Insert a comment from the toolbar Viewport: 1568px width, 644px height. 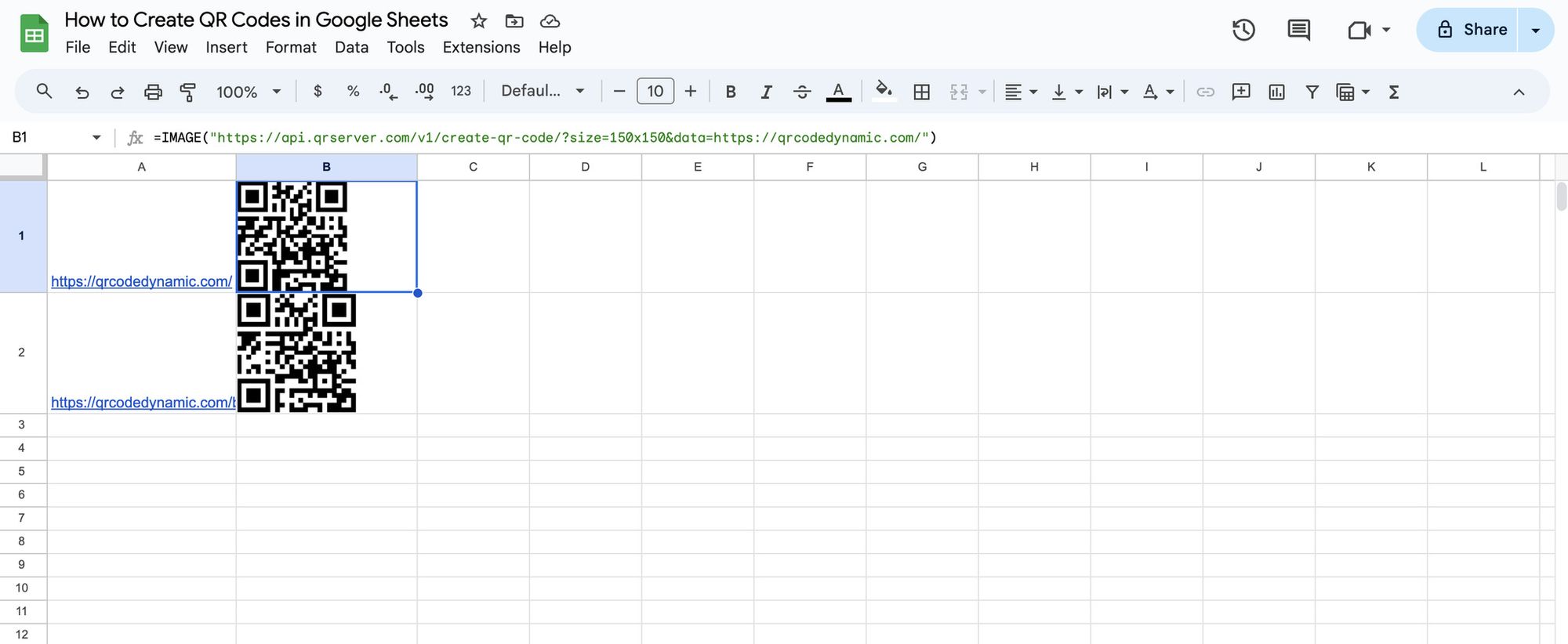point(1241,92)
